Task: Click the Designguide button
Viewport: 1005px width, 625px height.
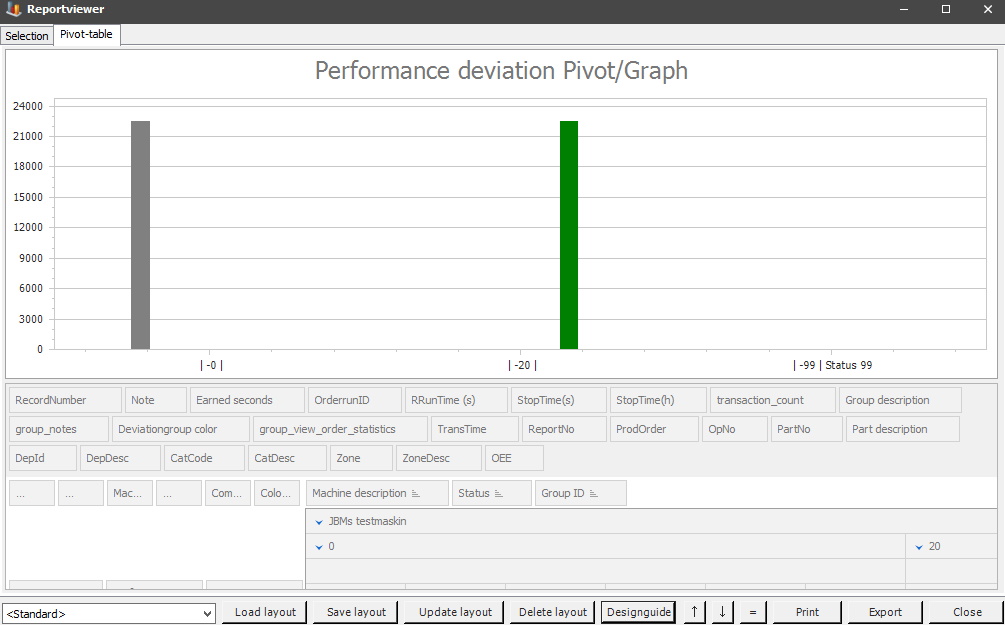Action: (x=637, y=612)
